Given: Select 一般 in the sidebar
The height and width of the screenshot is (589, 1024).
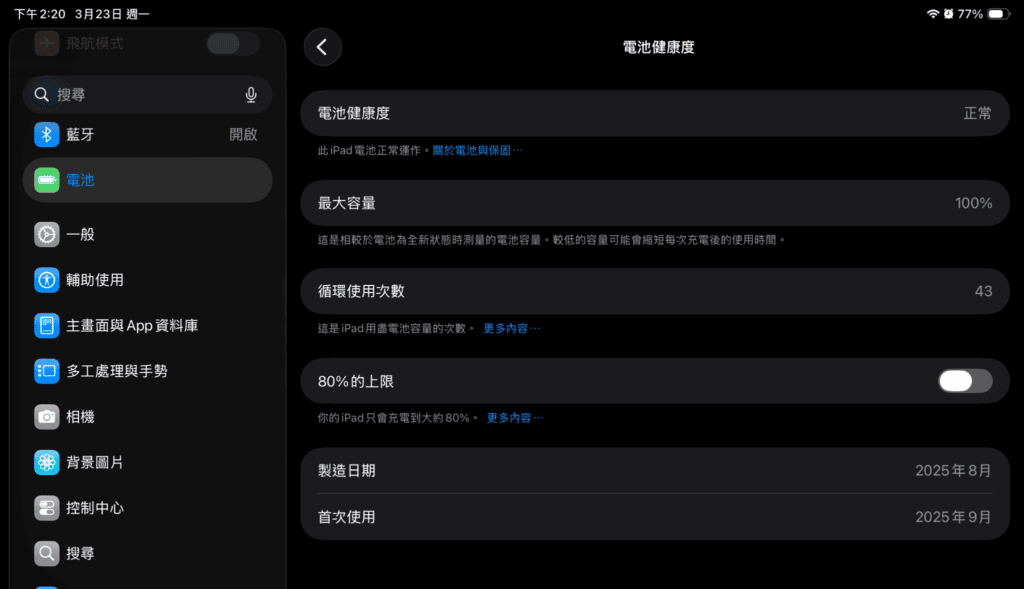Looking at the screenshot, I should pyautogui.click(x=148, y=234).
